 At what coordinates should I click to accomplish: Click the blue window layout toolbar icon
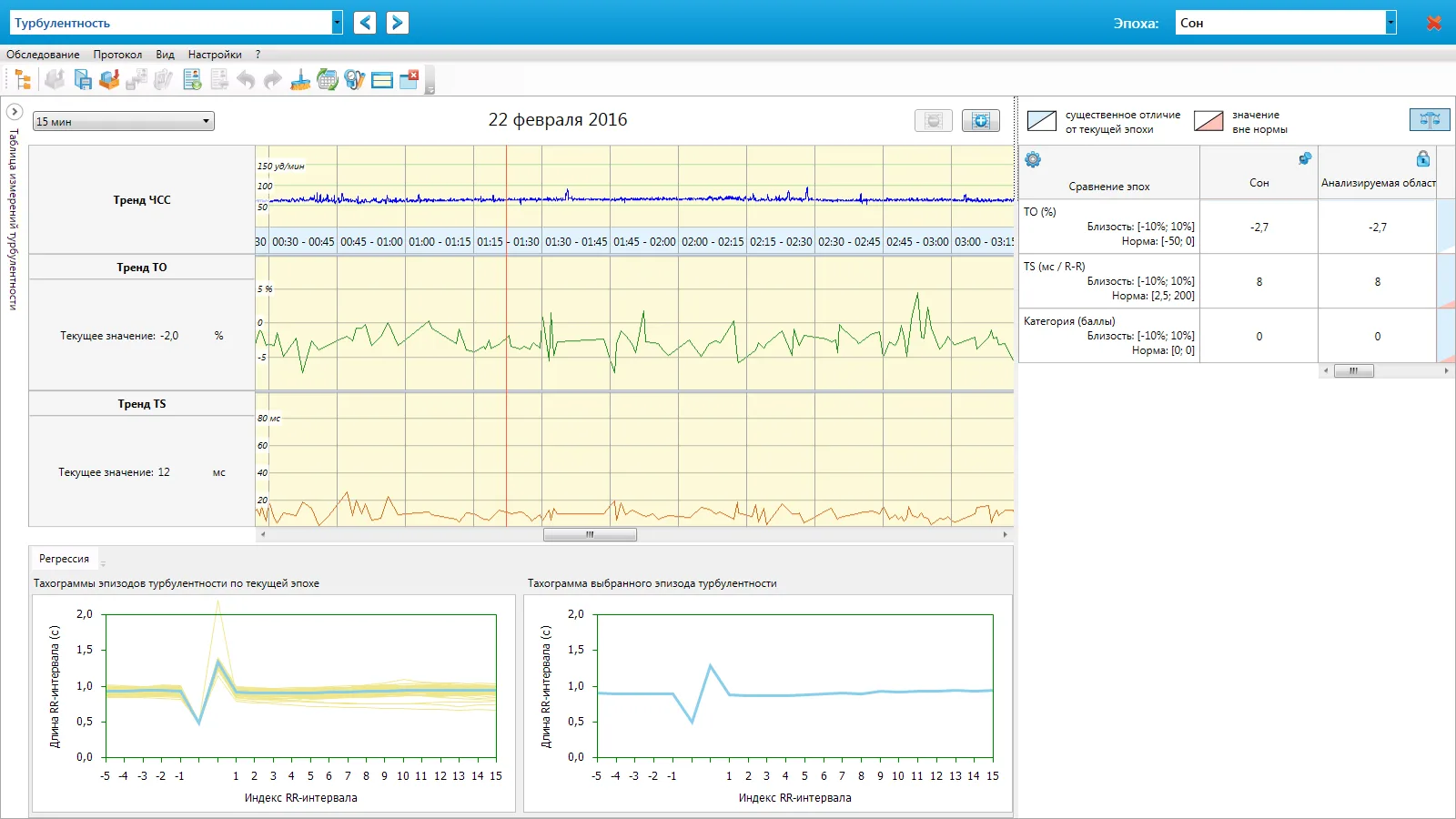coord(382,80)
